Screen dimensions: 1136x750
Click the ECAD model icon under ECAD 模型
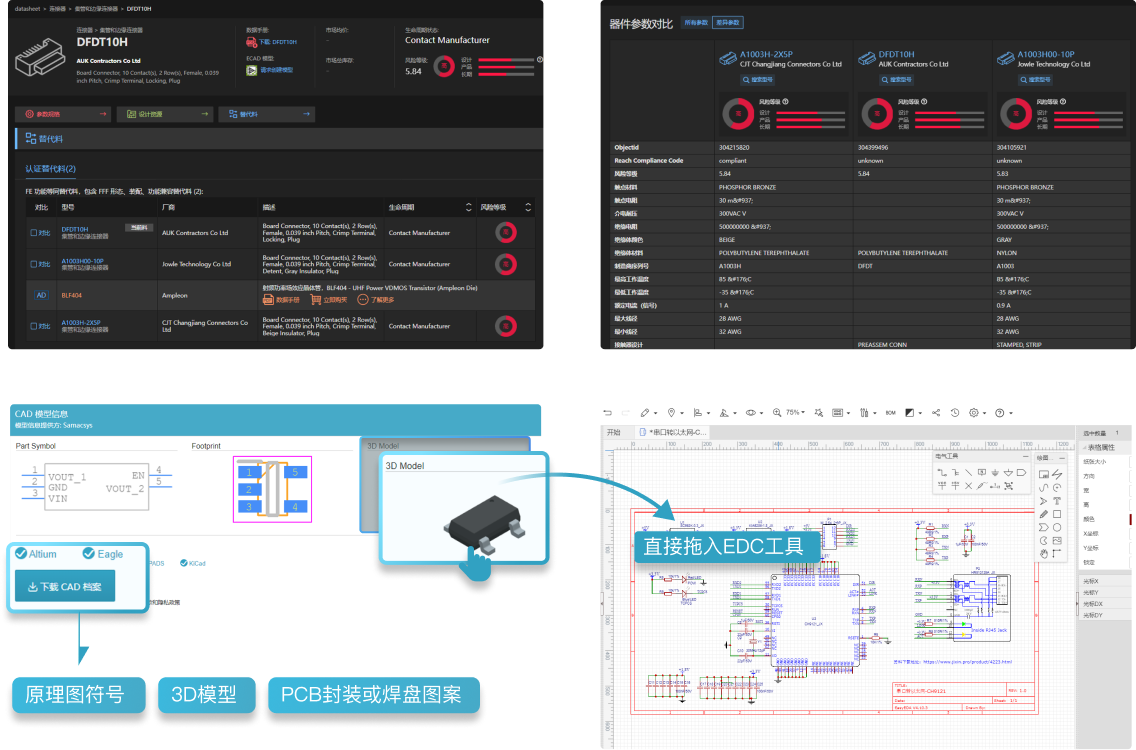point(251,70)
